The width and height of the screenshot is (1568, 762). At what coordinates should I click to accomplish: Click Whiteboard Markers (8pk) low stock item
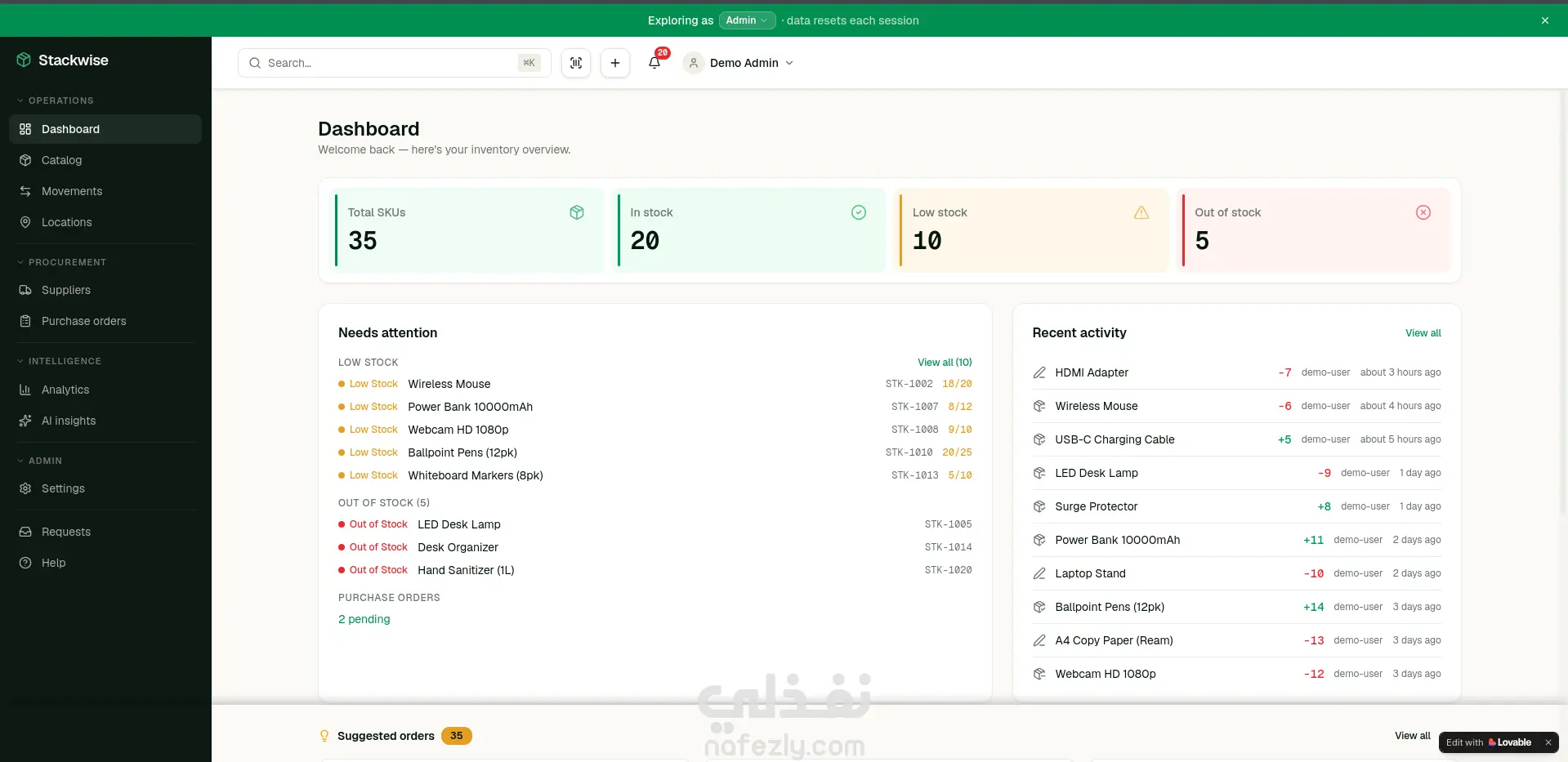[655, 475]
